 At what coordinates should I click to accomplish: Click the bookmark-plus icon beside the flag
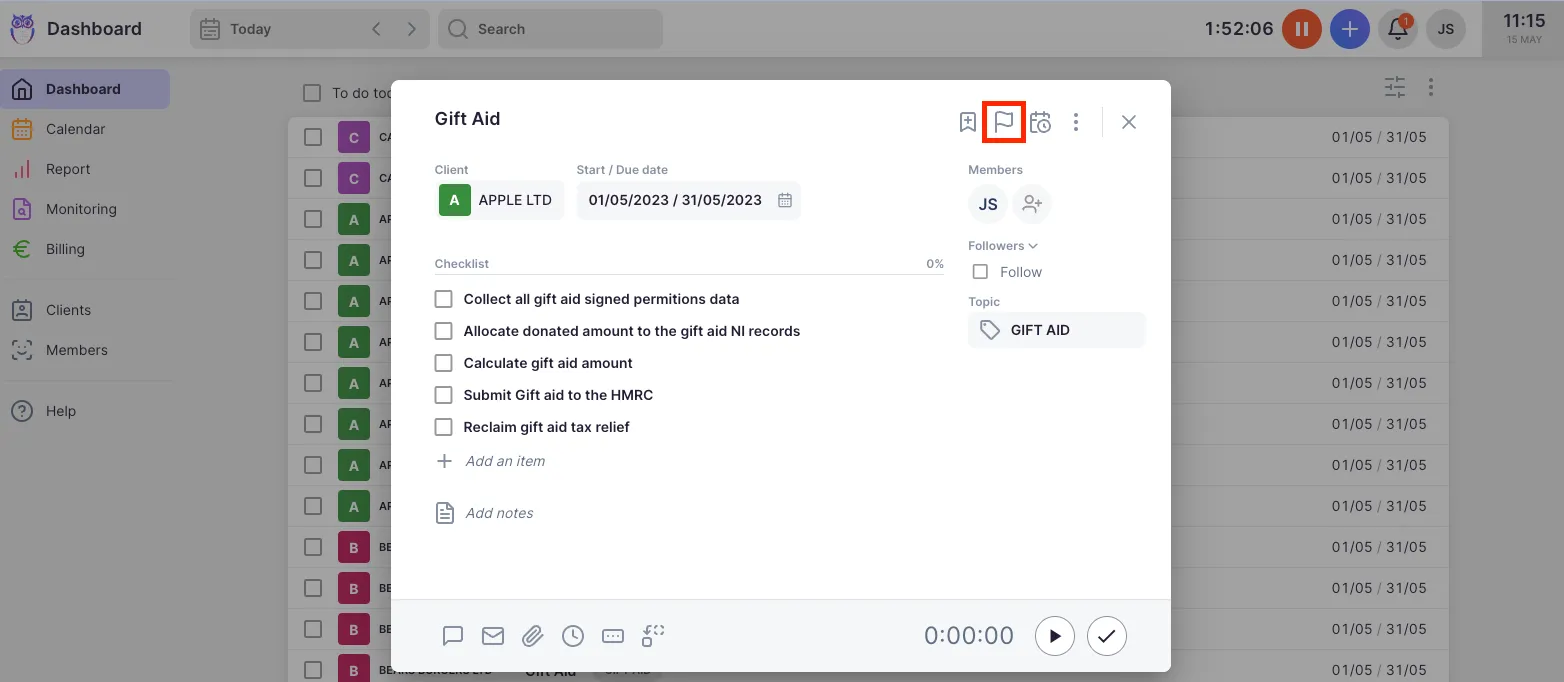click(x=967, y=122)
